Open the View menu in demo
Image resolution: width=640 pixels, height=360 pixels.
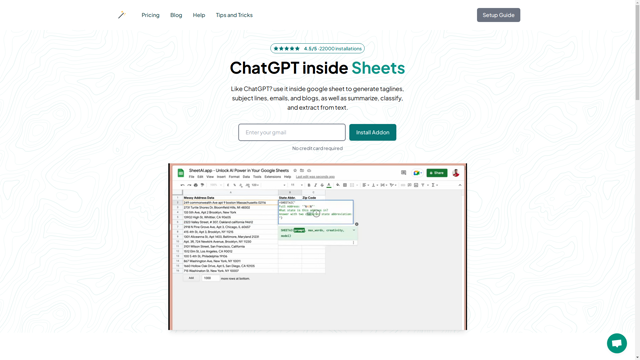(210, 177)
